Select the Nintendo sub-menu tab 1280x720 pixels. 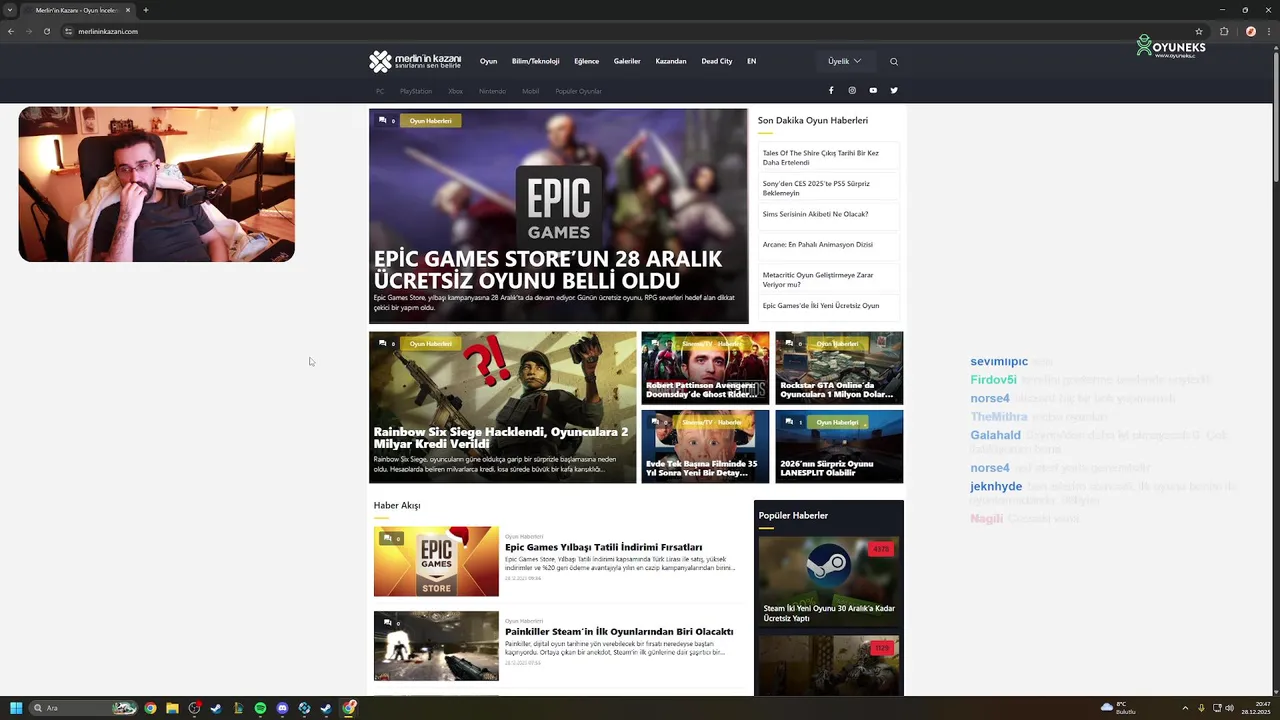click(492, 91)
